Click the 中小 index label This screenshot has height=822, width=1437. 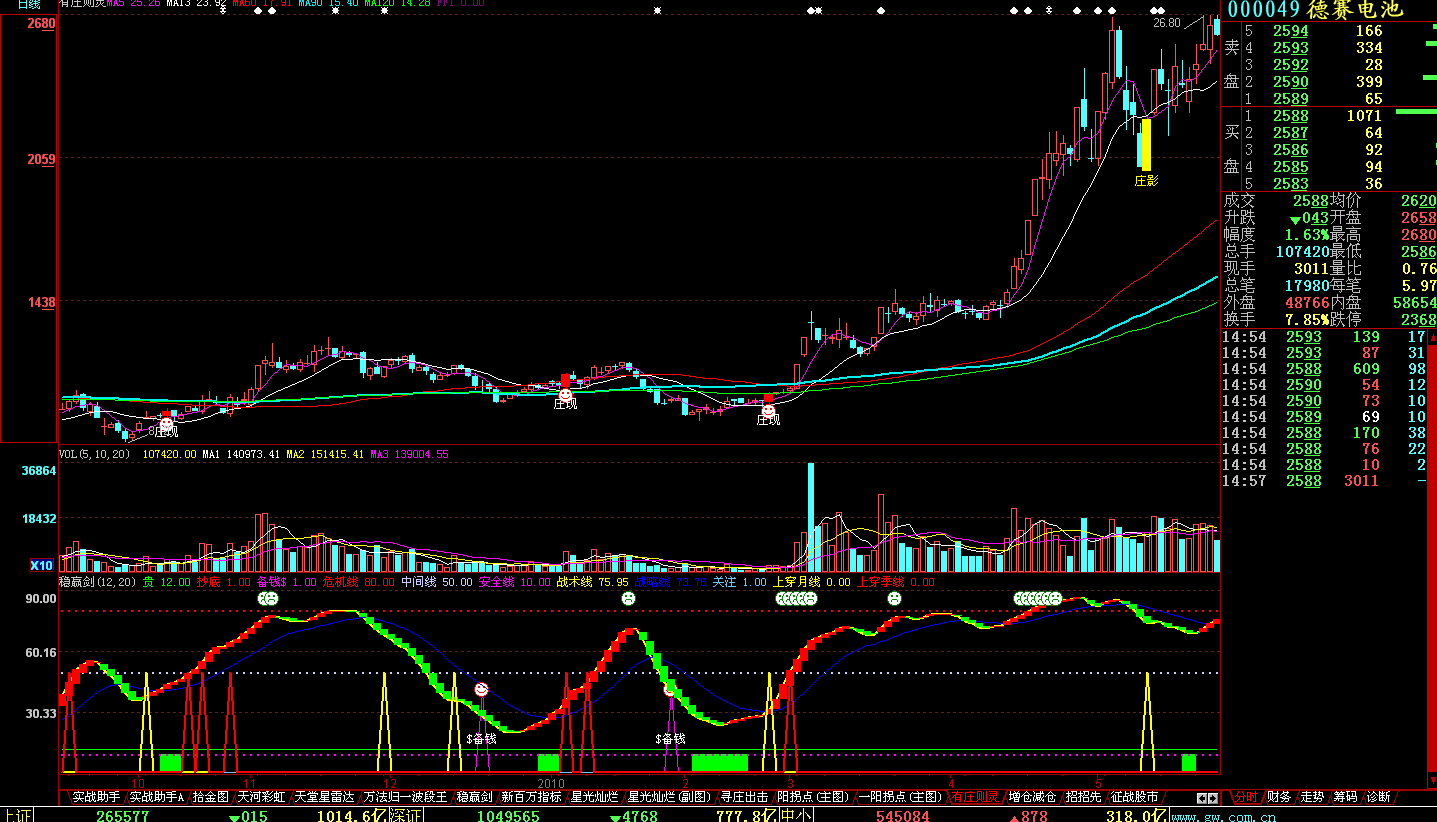795,815
